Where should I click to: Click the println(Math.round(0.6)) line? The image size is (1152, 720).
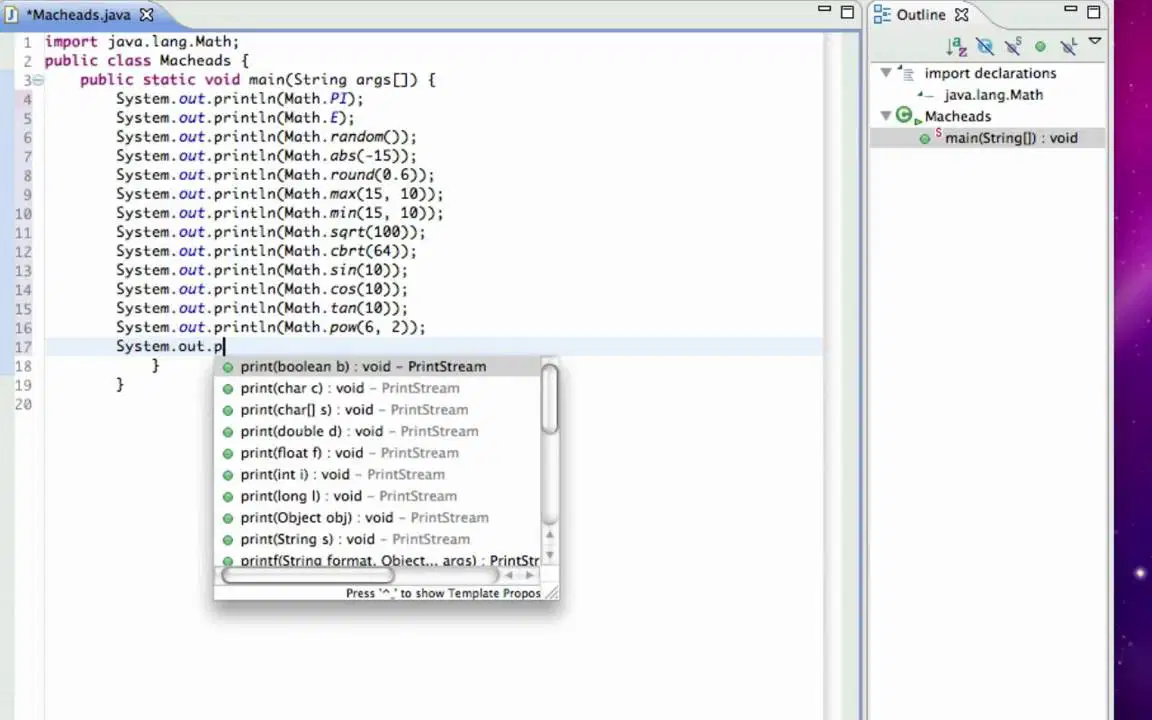click(275, 176)
